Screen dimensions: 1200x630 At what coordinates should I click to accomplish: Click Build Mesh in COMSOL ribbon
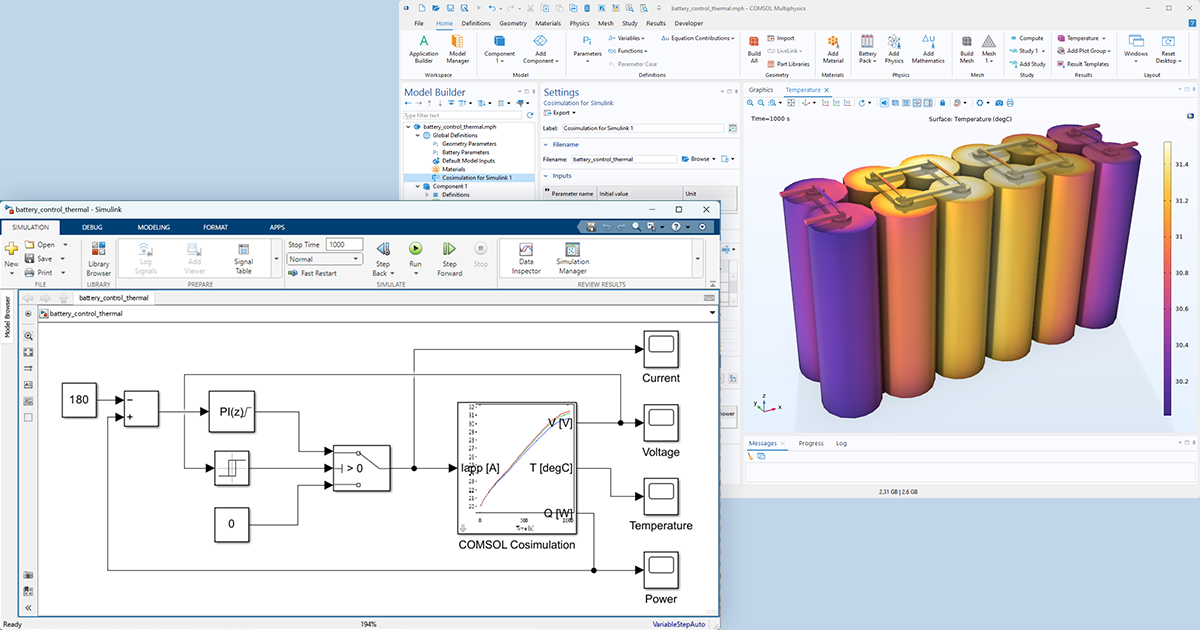(967, 47)
